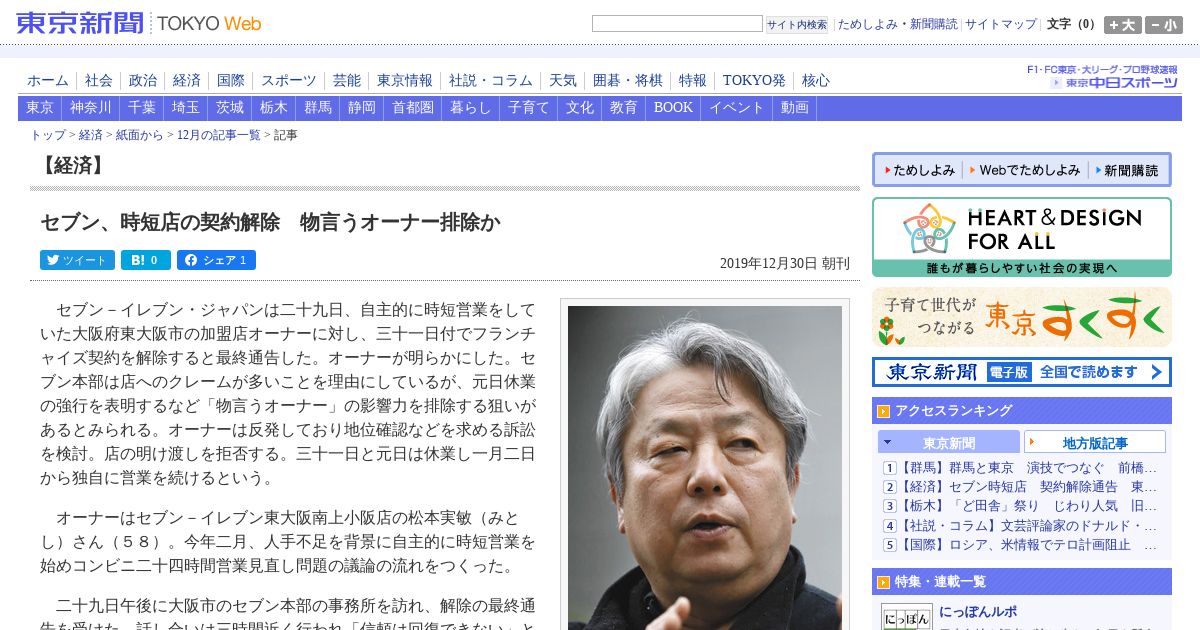Click the article portrait photo

705,468
